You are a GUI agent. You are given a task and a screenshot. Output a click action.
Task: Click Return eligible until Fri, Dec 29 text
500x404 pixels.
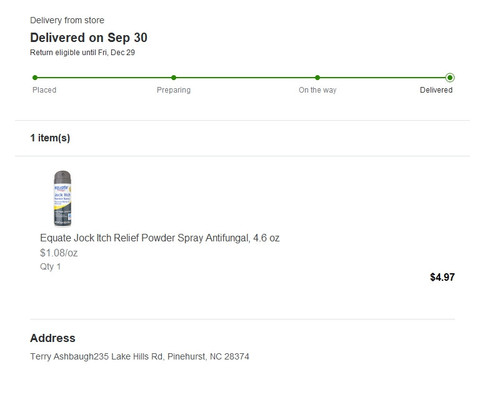[x=82, y=53]
